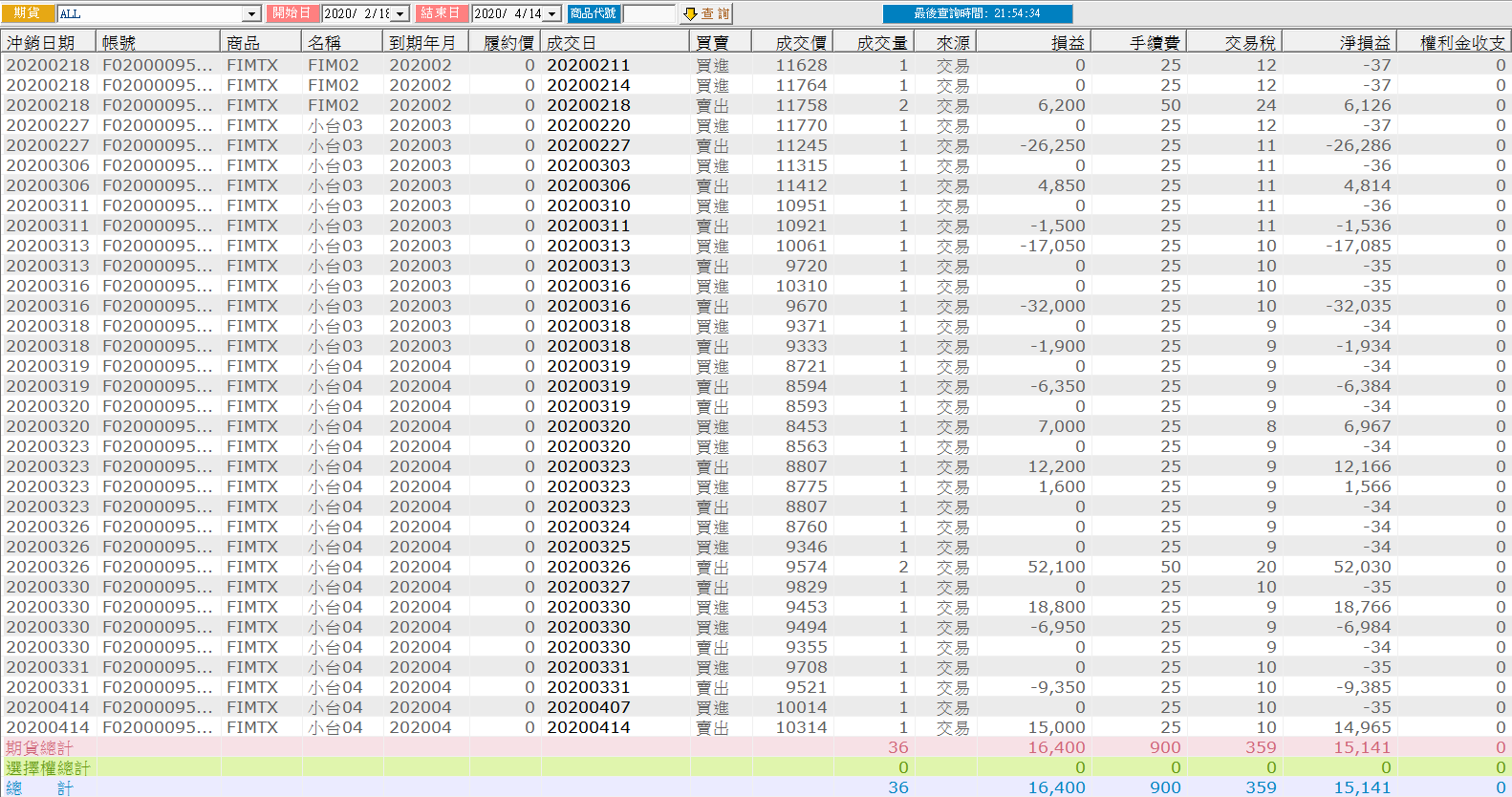Viewport: 1512px width, 797px height.
Task: Click the -17,050 loss cell
Action: 1052,246
